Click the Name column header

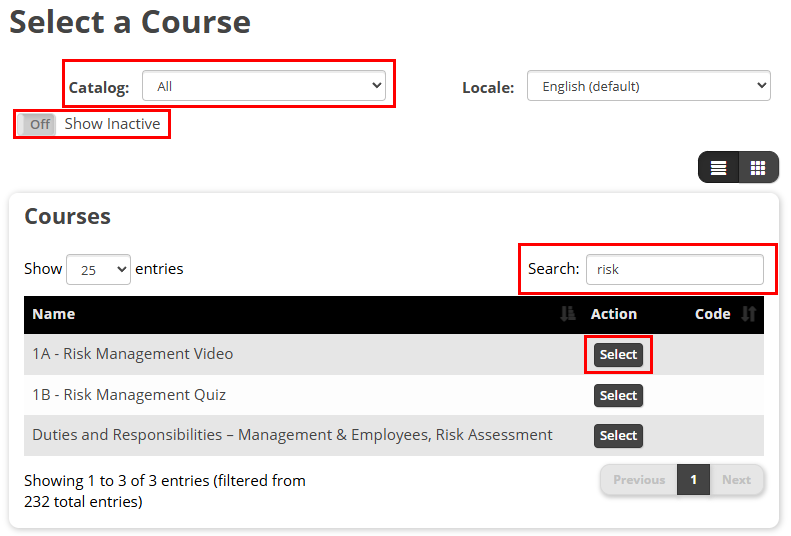(x=54, y=314)
